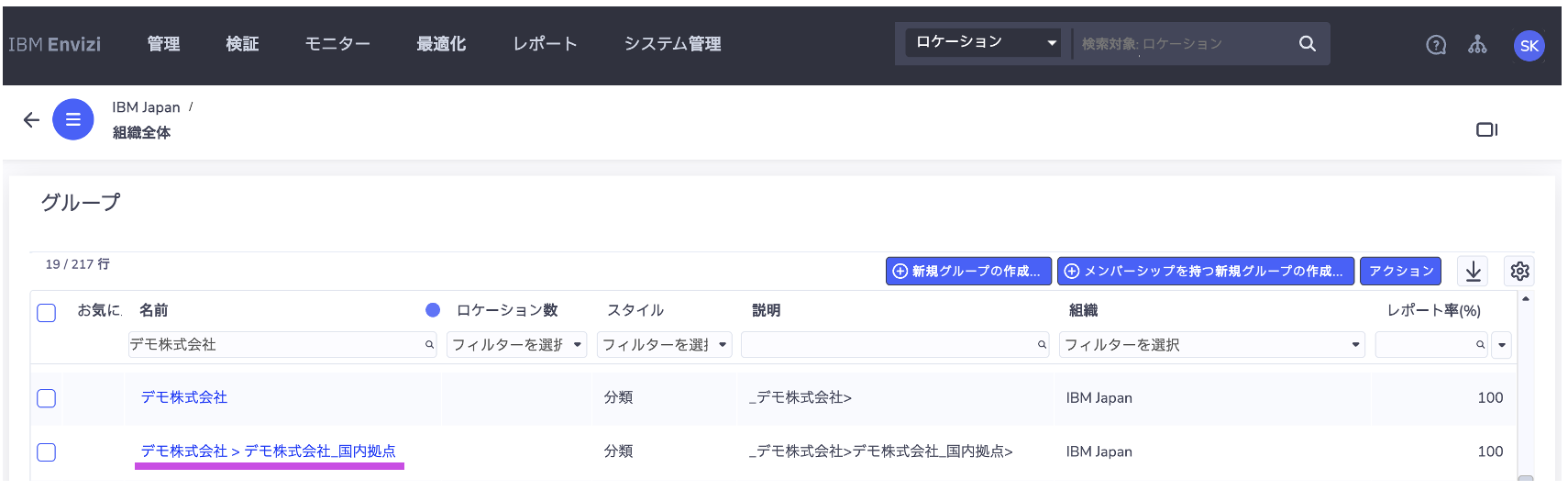Viewport: 1568px width, 490px height.
Task: Open the help question mark icon
Action: 1436,45
